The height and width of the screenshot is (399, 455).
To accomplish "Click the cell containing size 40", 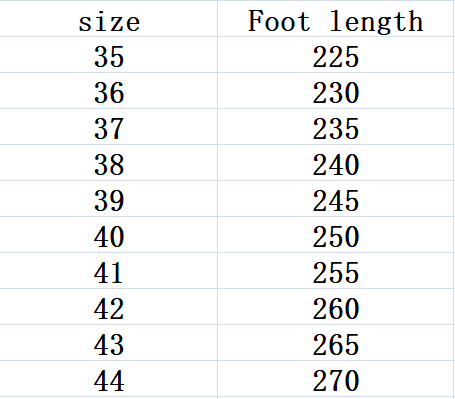I will tap(109, 235).
